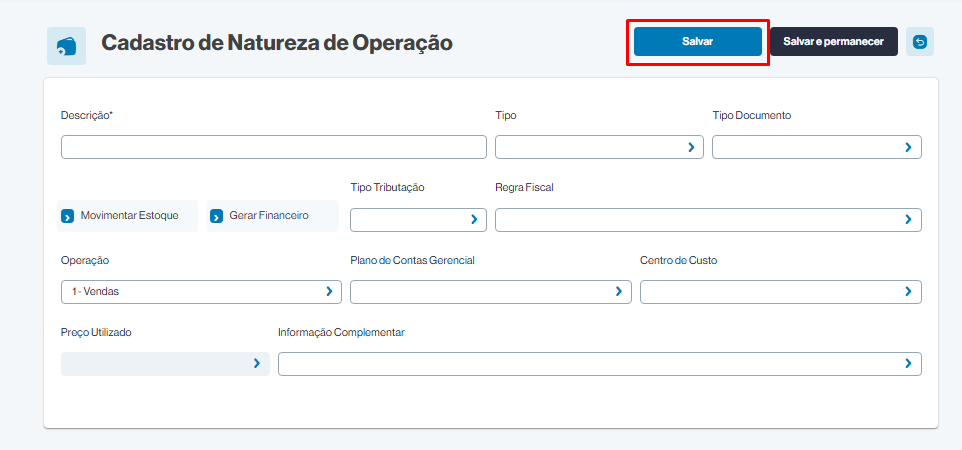Image resolution: width=962 pixels, height=450 pixels.
Task: Open the Regra Fiscal dropdown
Action: 708,220
